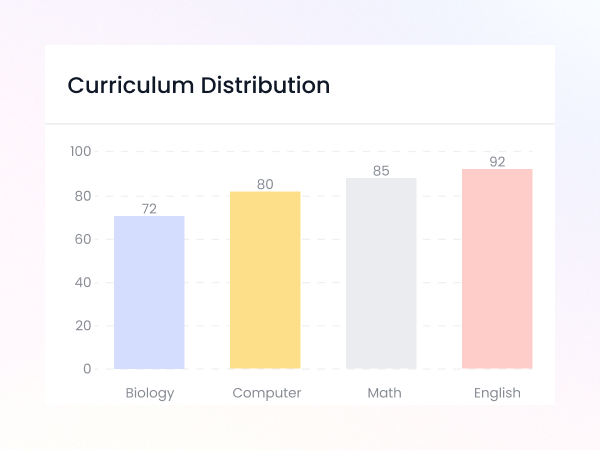
Task: Click the Curriculum Distribution chart title
Action: click(198, 86)
